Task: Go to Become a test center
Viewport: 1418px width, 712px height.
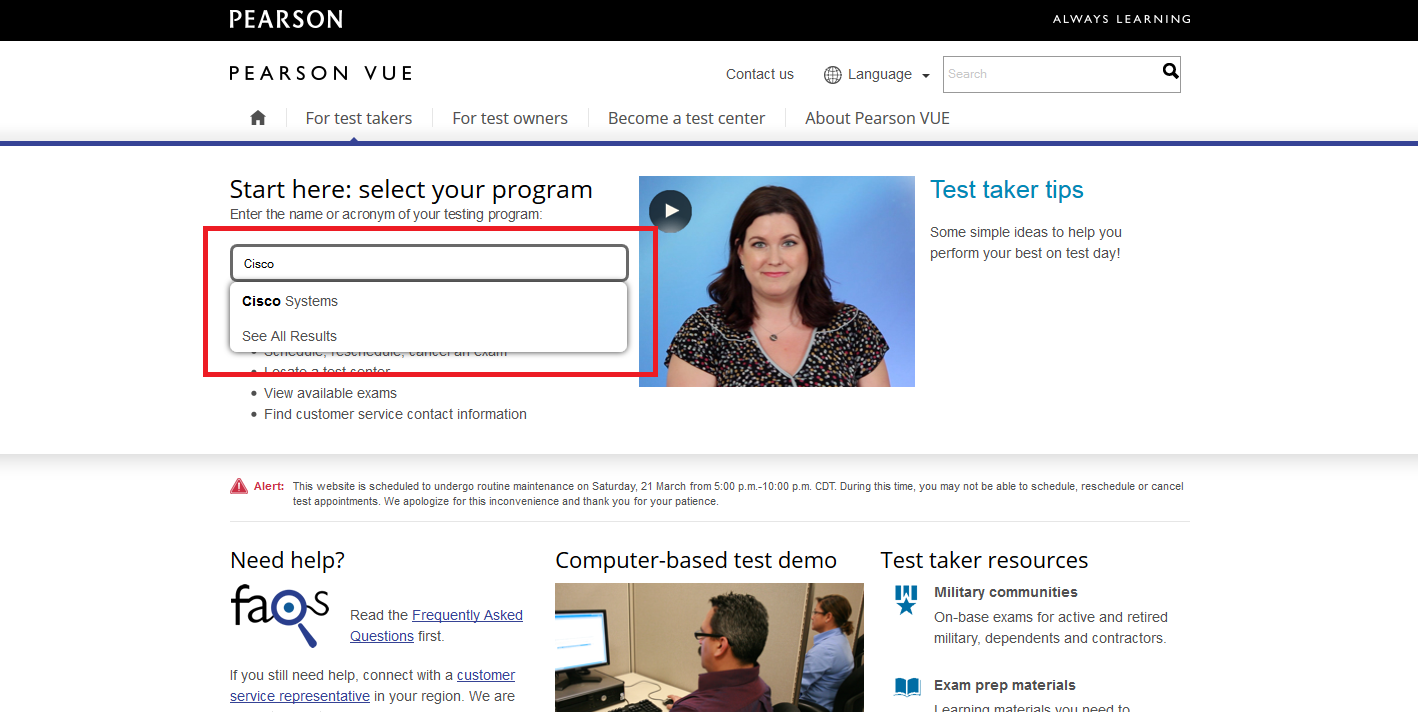Action: [x=686, y=118]
